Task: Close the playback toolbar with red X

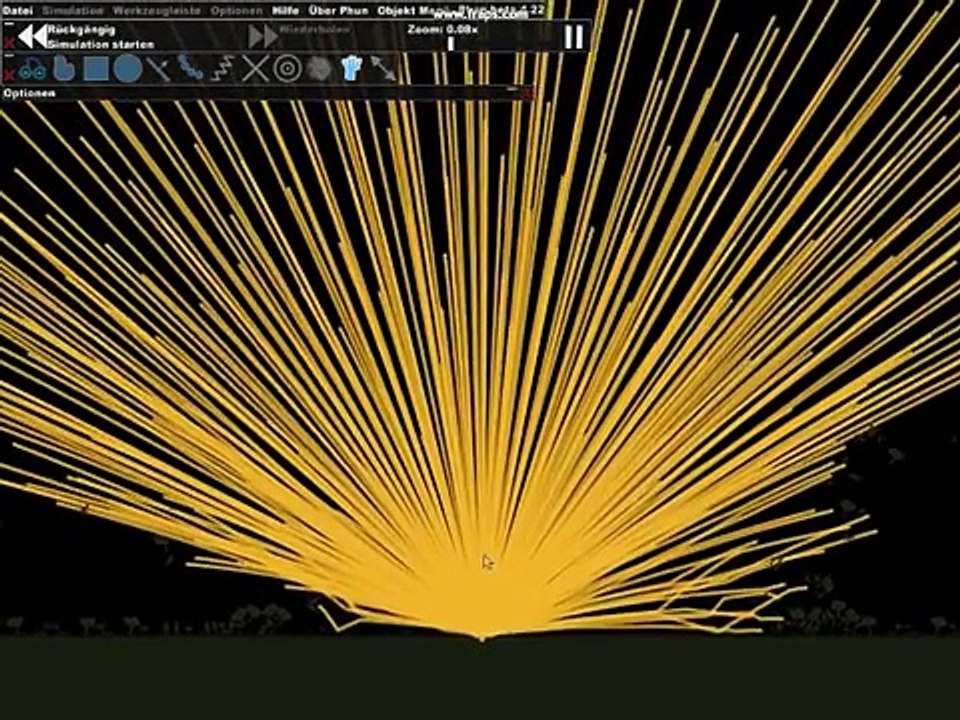Action: [9, 43]
